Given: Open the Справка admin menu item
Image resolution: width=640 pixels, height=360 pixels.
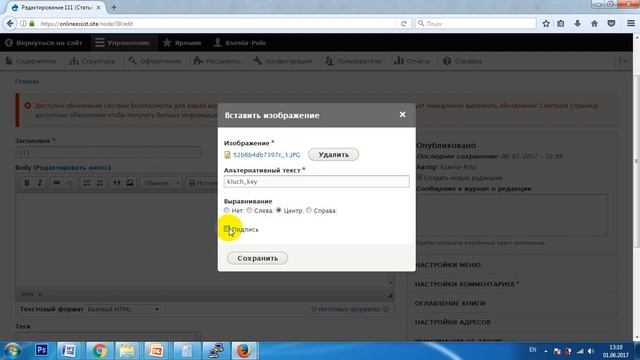Looking at the screenshot, I should (x=462, y=61).
